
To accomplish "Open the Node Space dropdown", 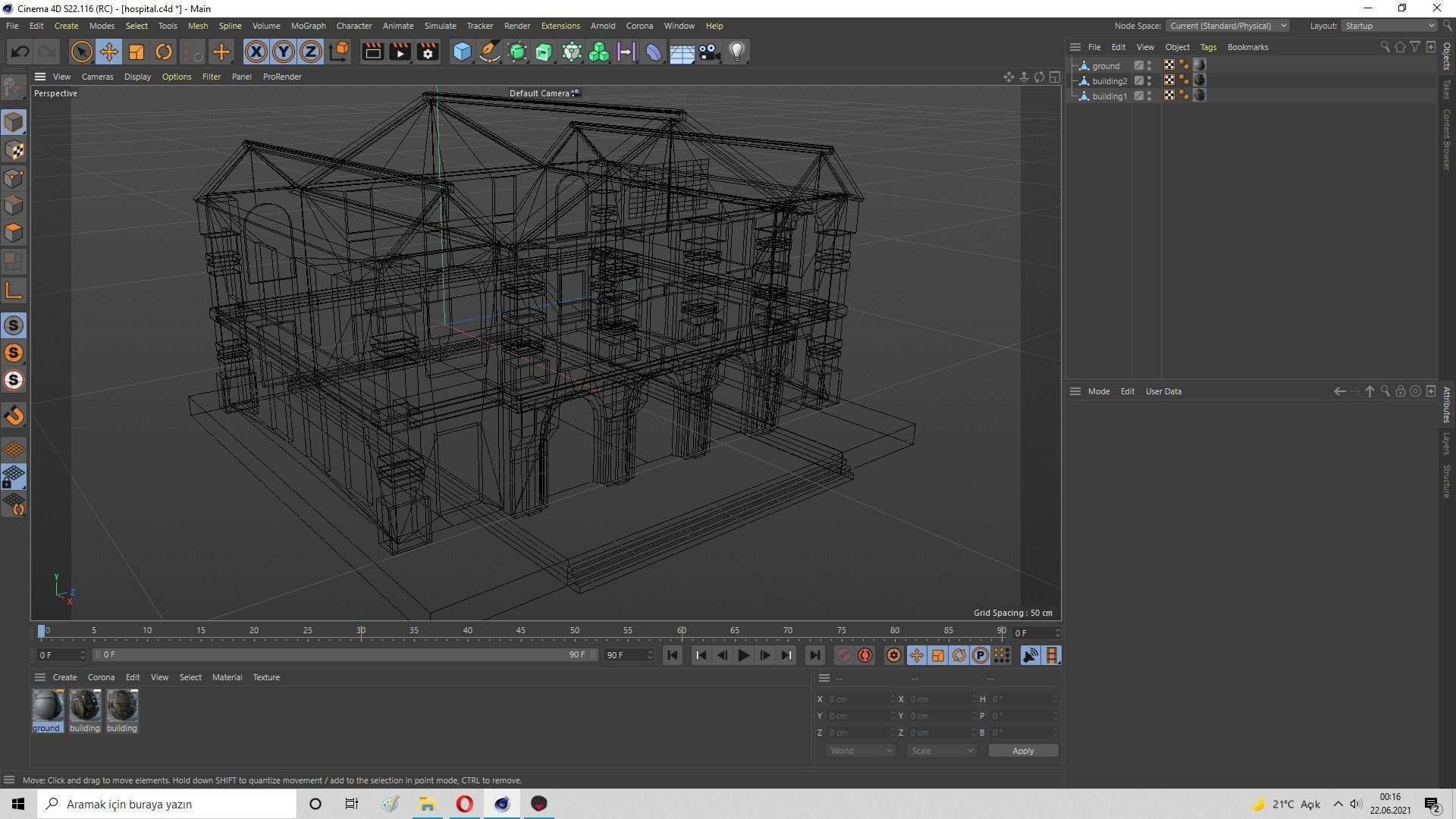I will [1228, 26].
